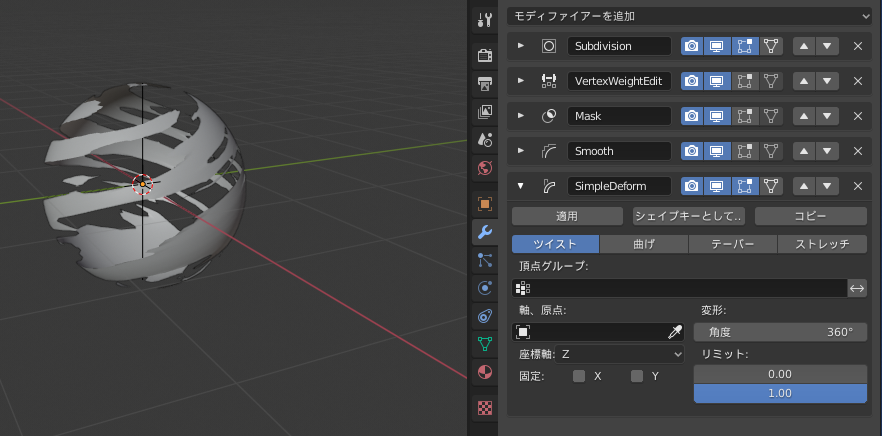This screenshot has width=882, height=436.
Task: Expand the Subdivision modifier panel
Action: pos(520,46)
